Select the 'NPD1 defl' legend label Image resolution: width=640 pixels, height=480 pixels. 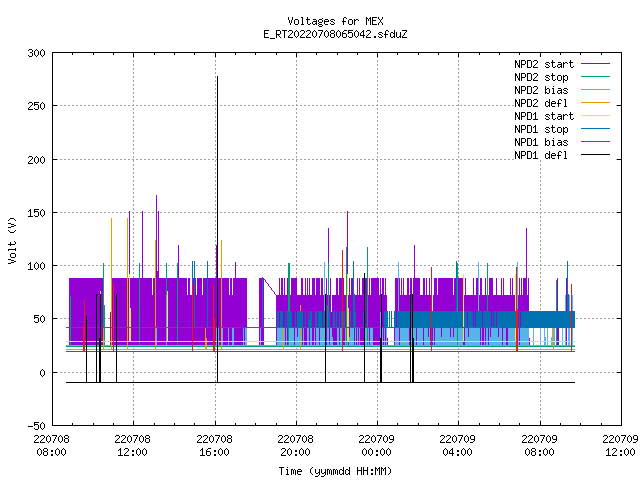pos(541,155)
